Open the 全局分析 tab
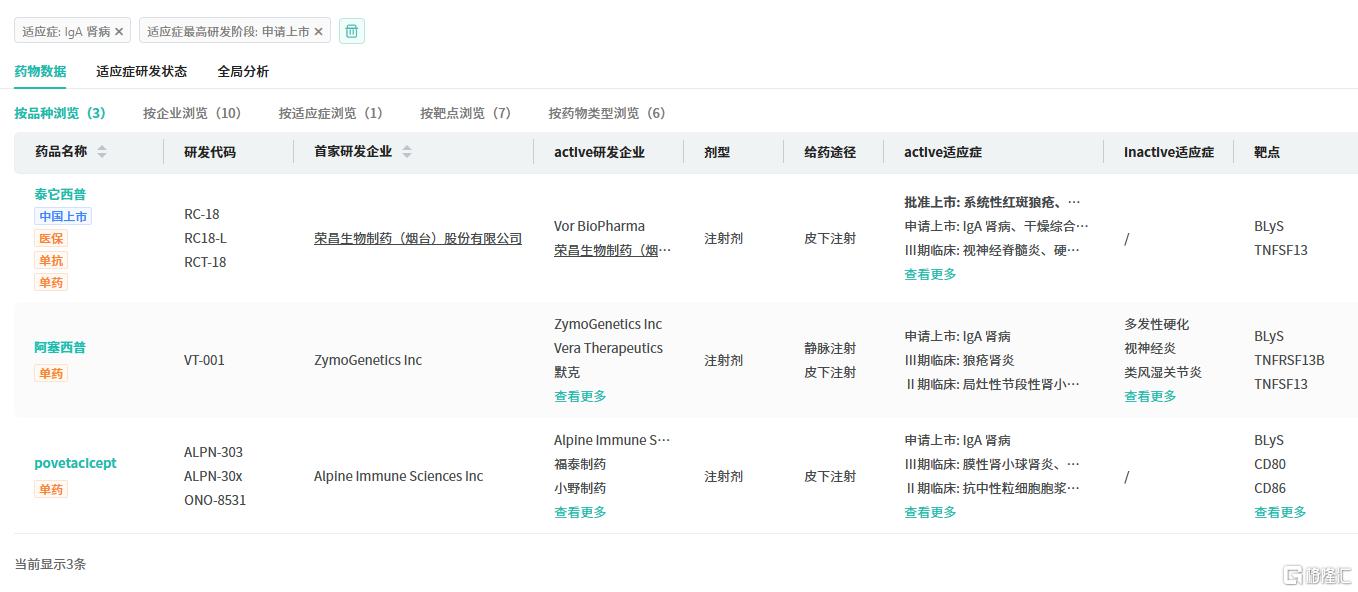 (x=243, y=71)
